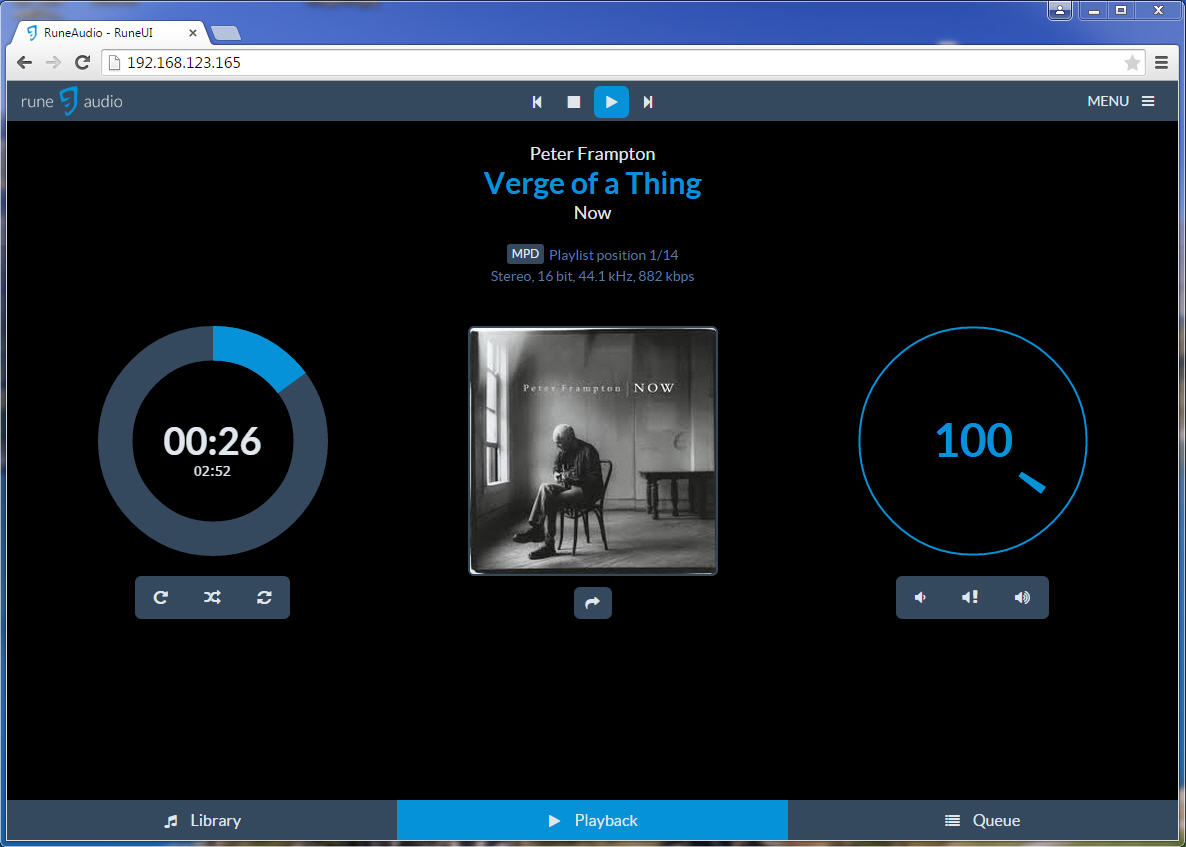1186x847 pixels.
Task: Adjust the circular volume knob
Action: pos(973,441)
